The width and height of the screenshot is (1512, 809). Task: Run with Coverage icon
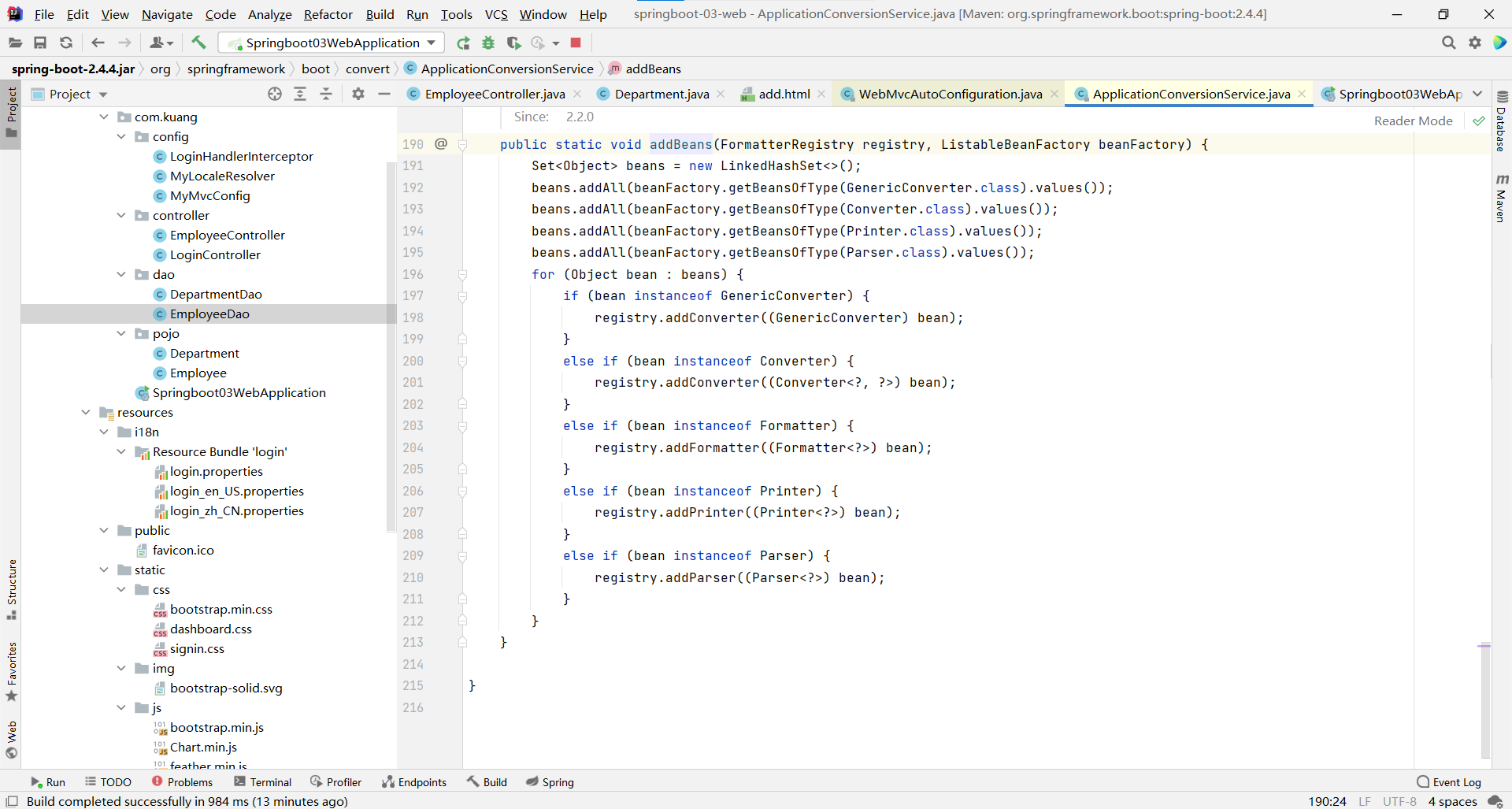[513, 43]
